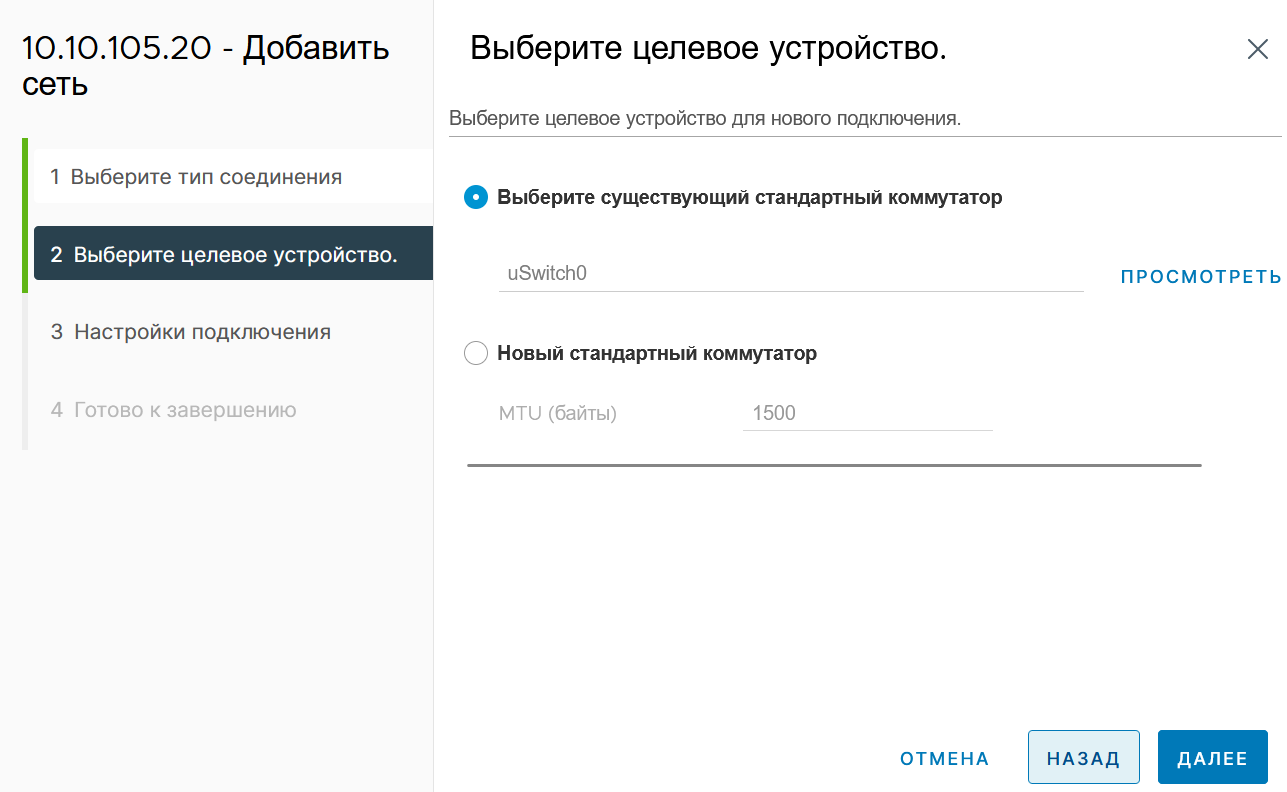Cancel the wizard with ОТМЕНА
The image size is (1287, 792).
tap(945, 758)
